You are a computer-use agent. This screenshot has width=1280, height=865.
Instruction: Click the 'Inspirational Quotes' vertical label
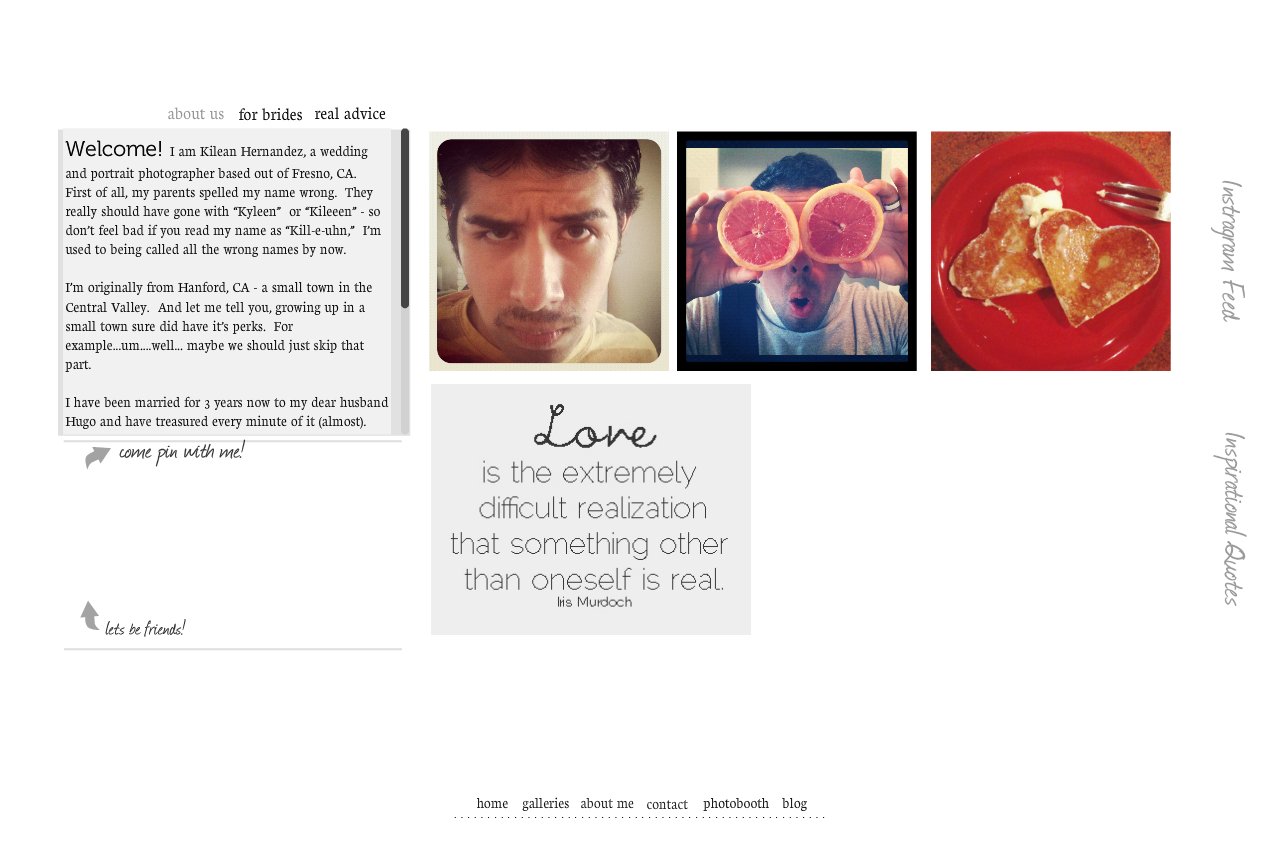point(1234,518)
